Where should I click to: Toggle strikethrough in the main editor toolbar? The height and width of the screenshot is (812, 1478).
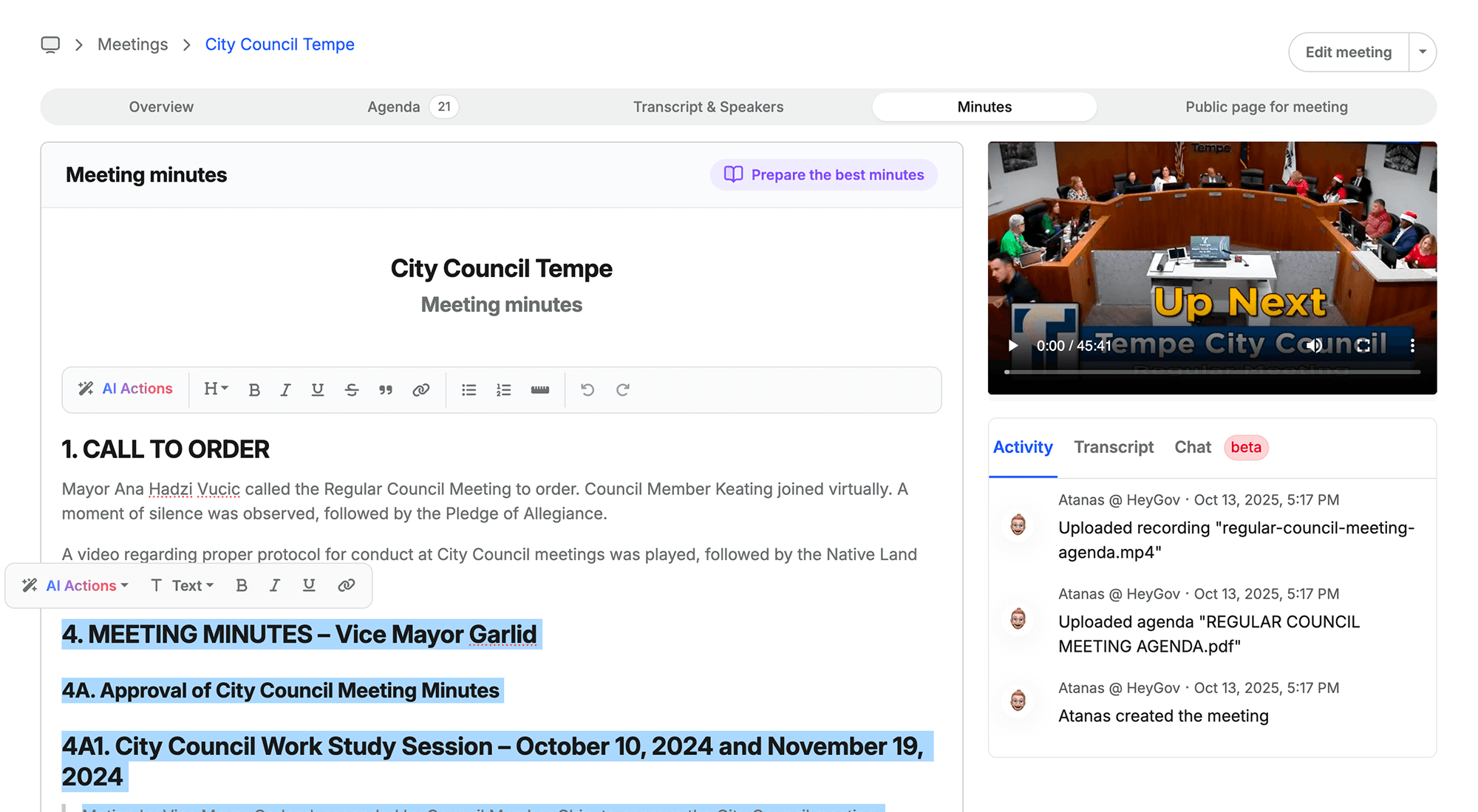pos(352,389)
